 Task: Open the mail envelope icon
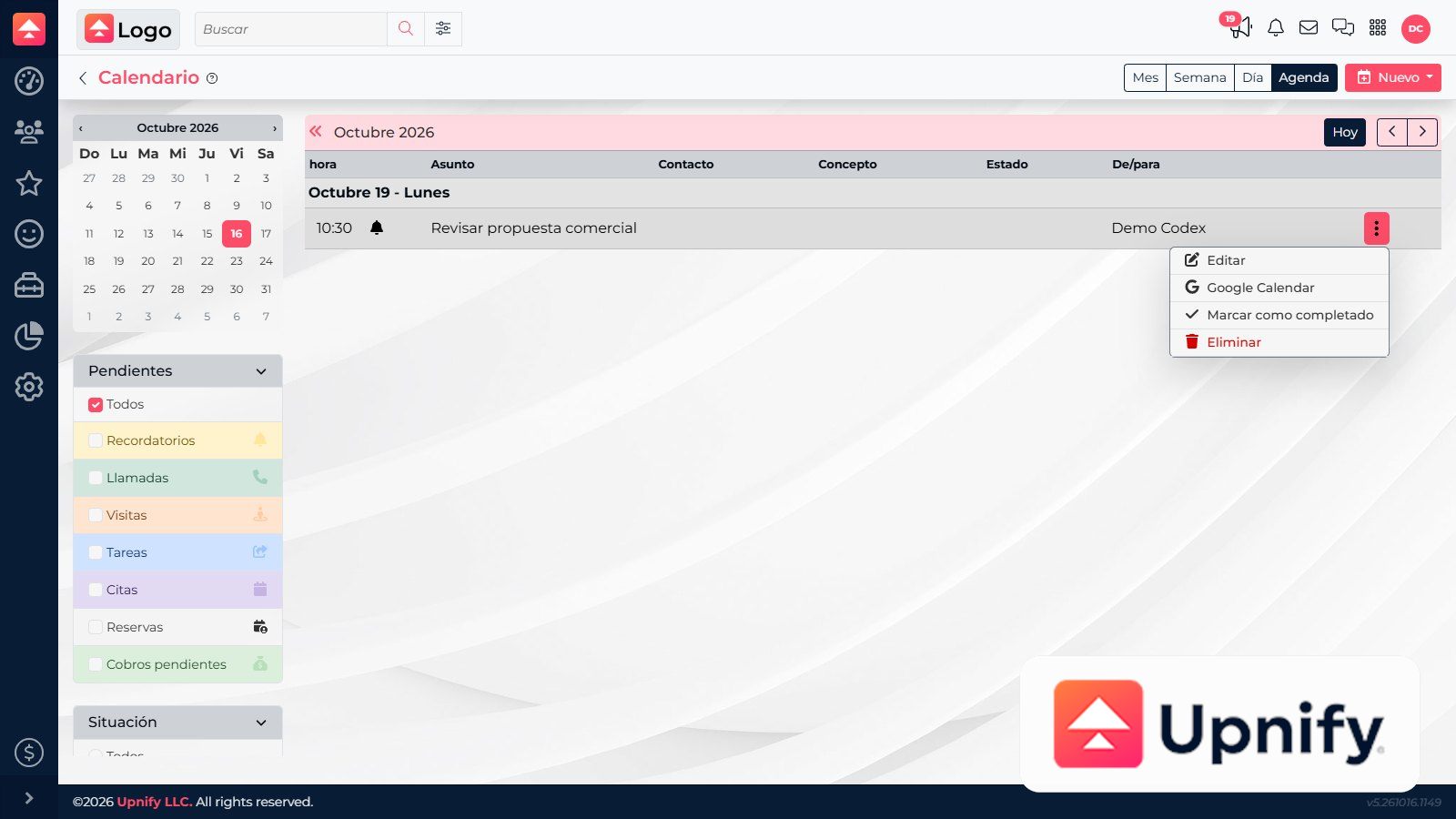(1309, 28)
